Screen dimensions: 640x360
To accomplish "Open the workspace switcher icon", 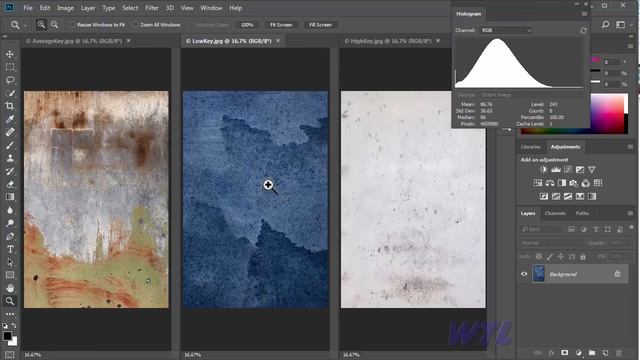I will [620, 24].
